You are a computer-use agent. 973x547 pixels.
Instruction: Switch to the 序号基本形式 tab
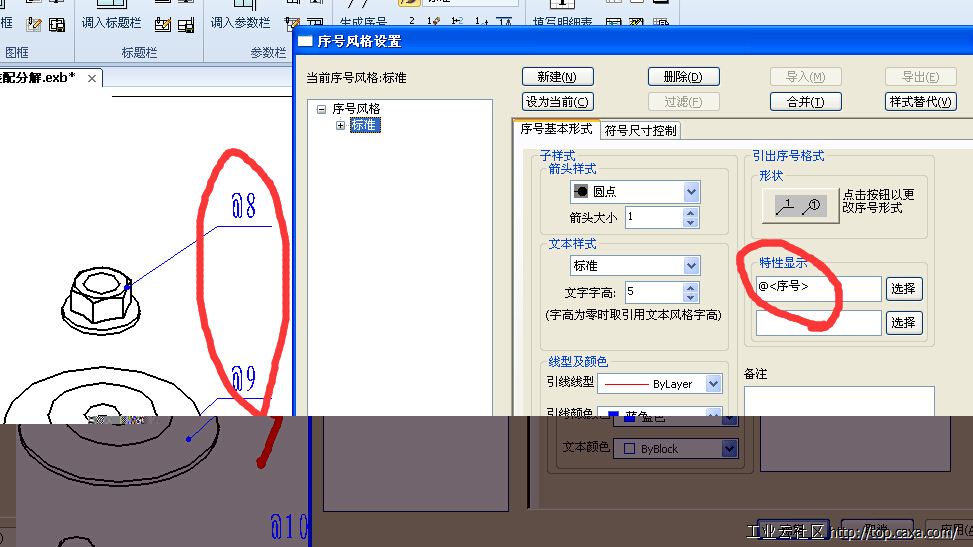(556, 129)
